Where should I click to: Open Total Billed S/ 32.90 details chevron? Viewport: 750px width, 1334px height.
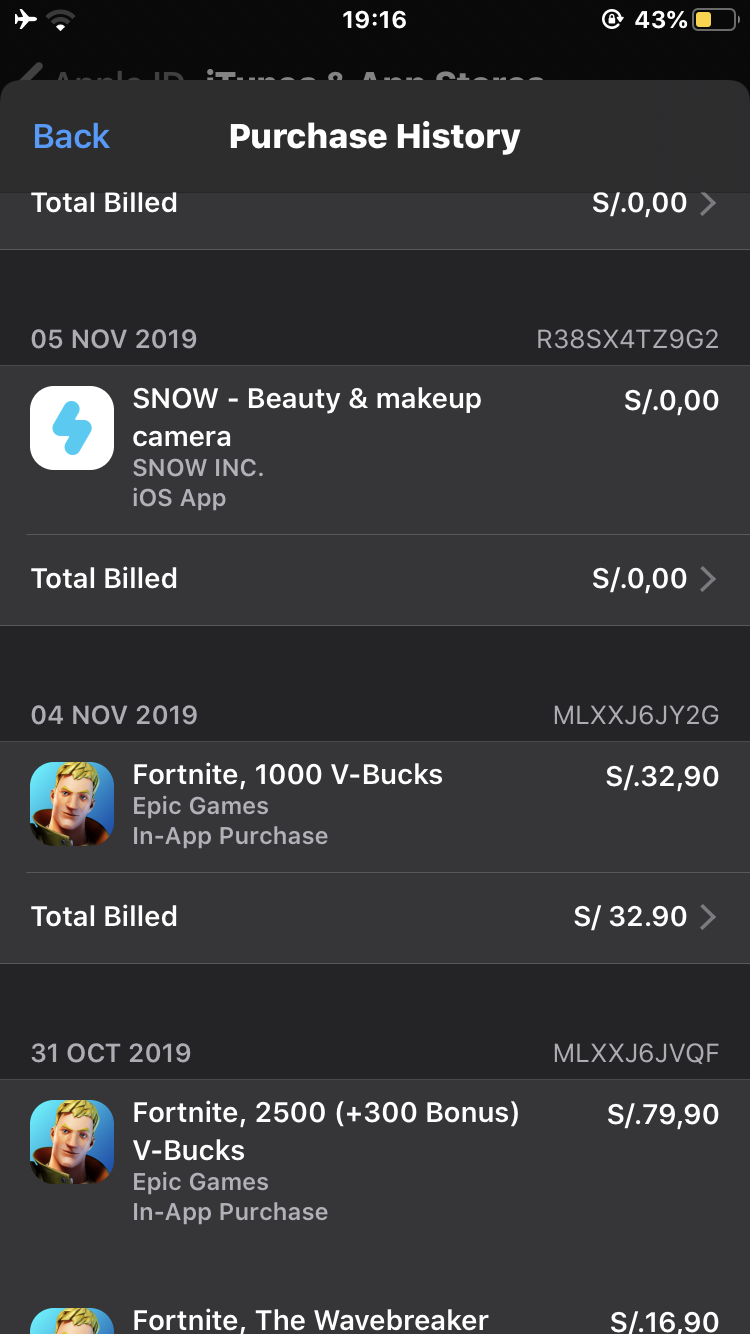pyautogui.click(x=708, y=917)
